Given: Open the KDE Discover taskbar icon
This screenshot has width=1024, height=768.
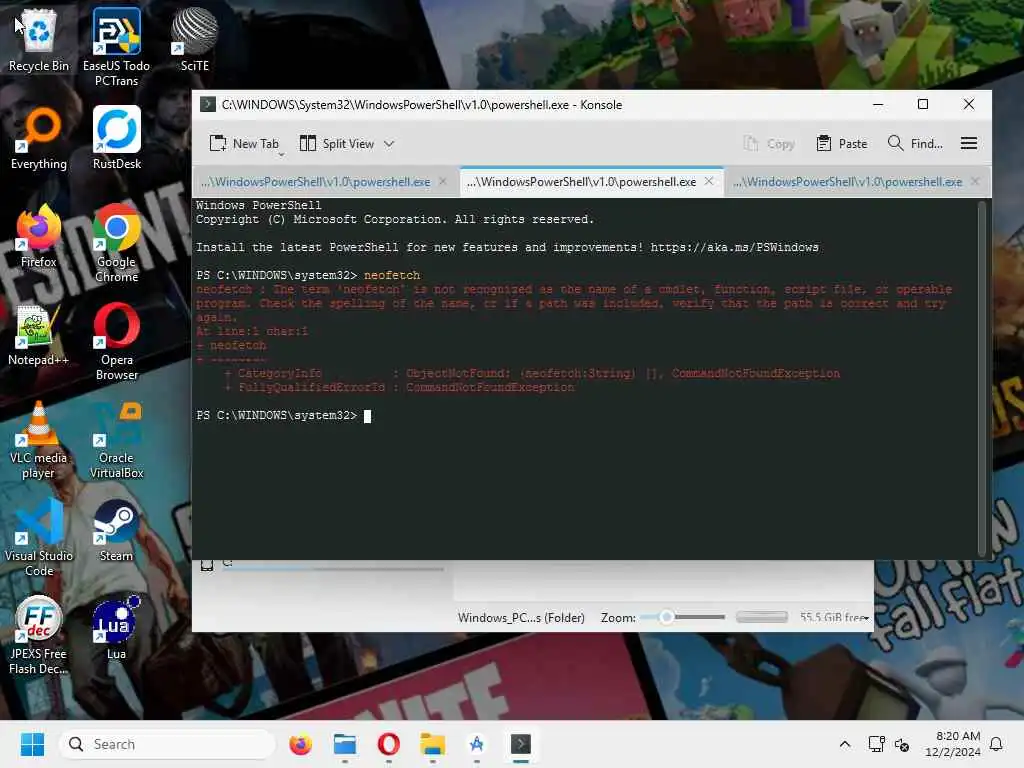Looking at the screenshot, I should [477, 744].
